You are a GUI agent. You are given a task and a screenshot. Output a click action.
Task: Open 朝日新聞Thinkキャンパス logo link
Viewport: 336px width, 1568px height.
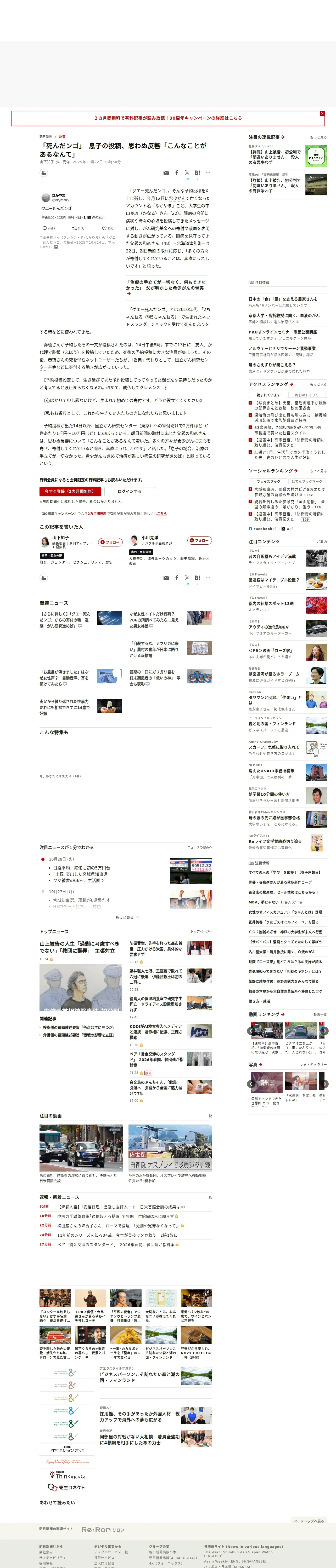tap(67, 1475)
